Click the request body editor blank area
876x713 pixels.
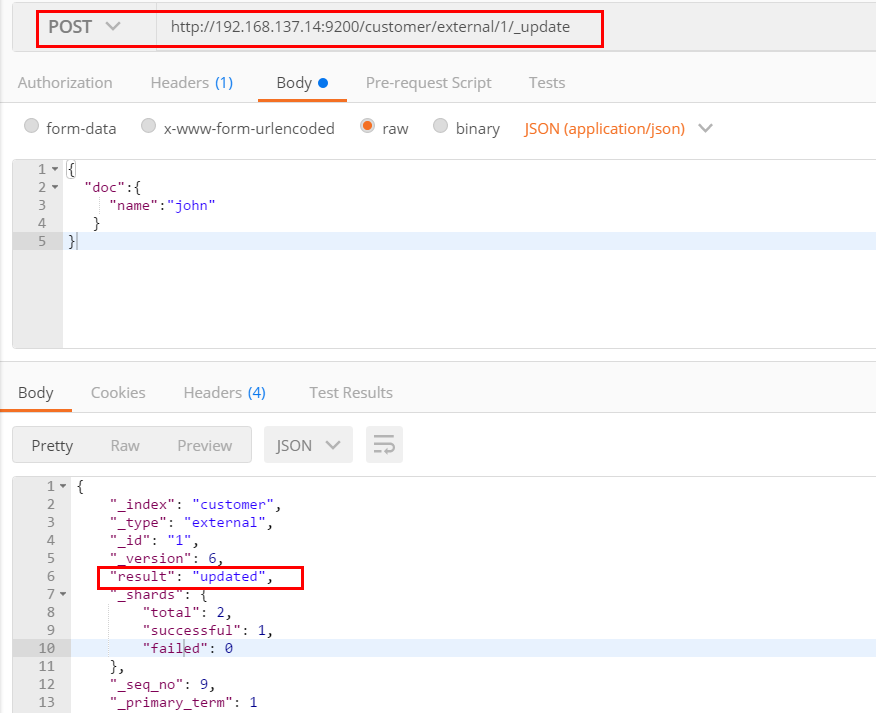(x=469, y=299)
